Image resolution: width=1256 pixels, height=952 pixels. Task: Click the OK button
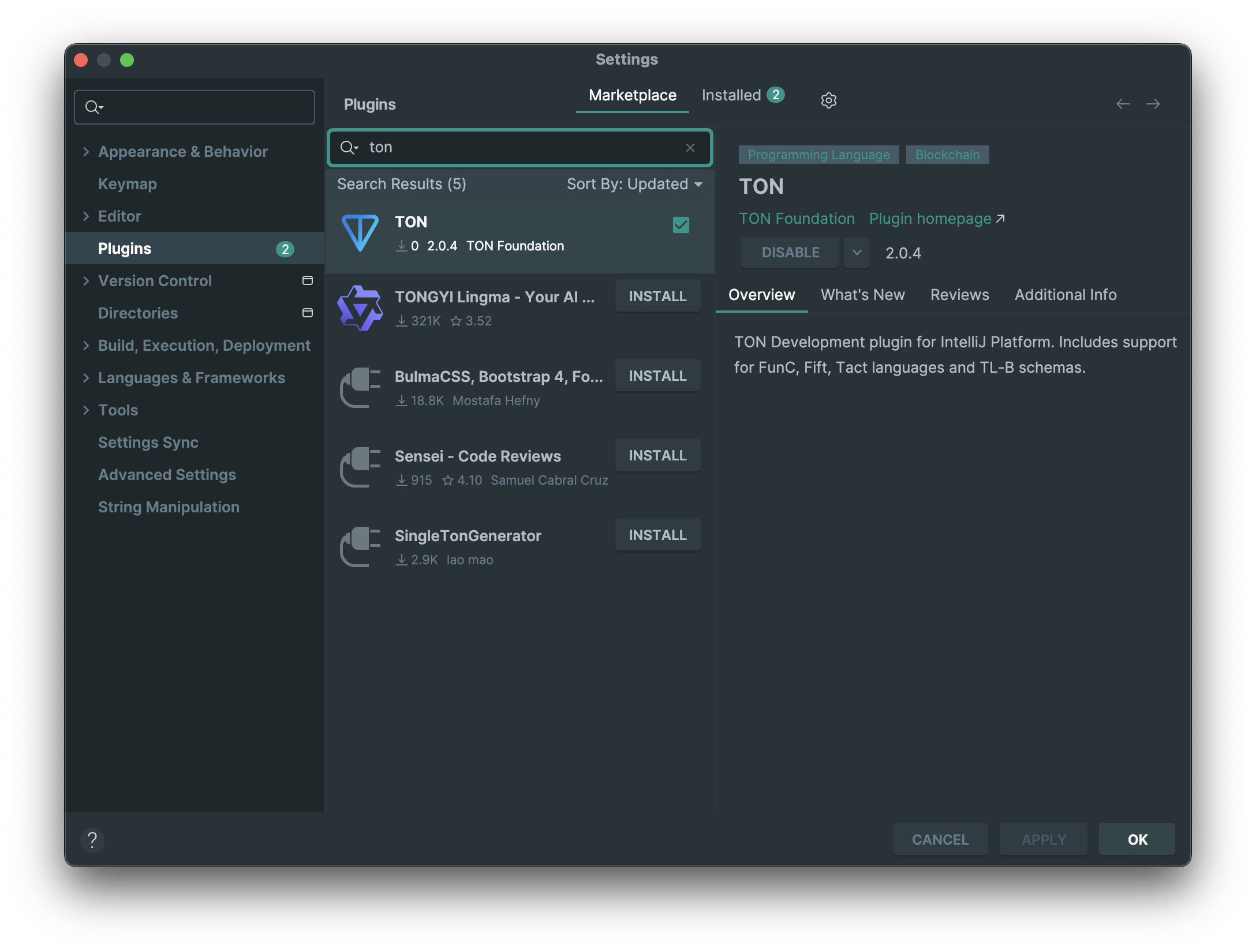[x=1136, y=839]
